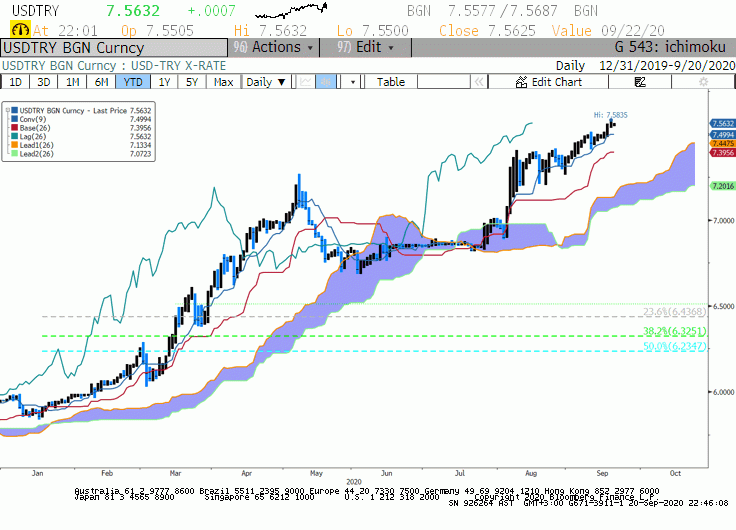
Task: Select the line chart type icon
Action: point(306,82)
